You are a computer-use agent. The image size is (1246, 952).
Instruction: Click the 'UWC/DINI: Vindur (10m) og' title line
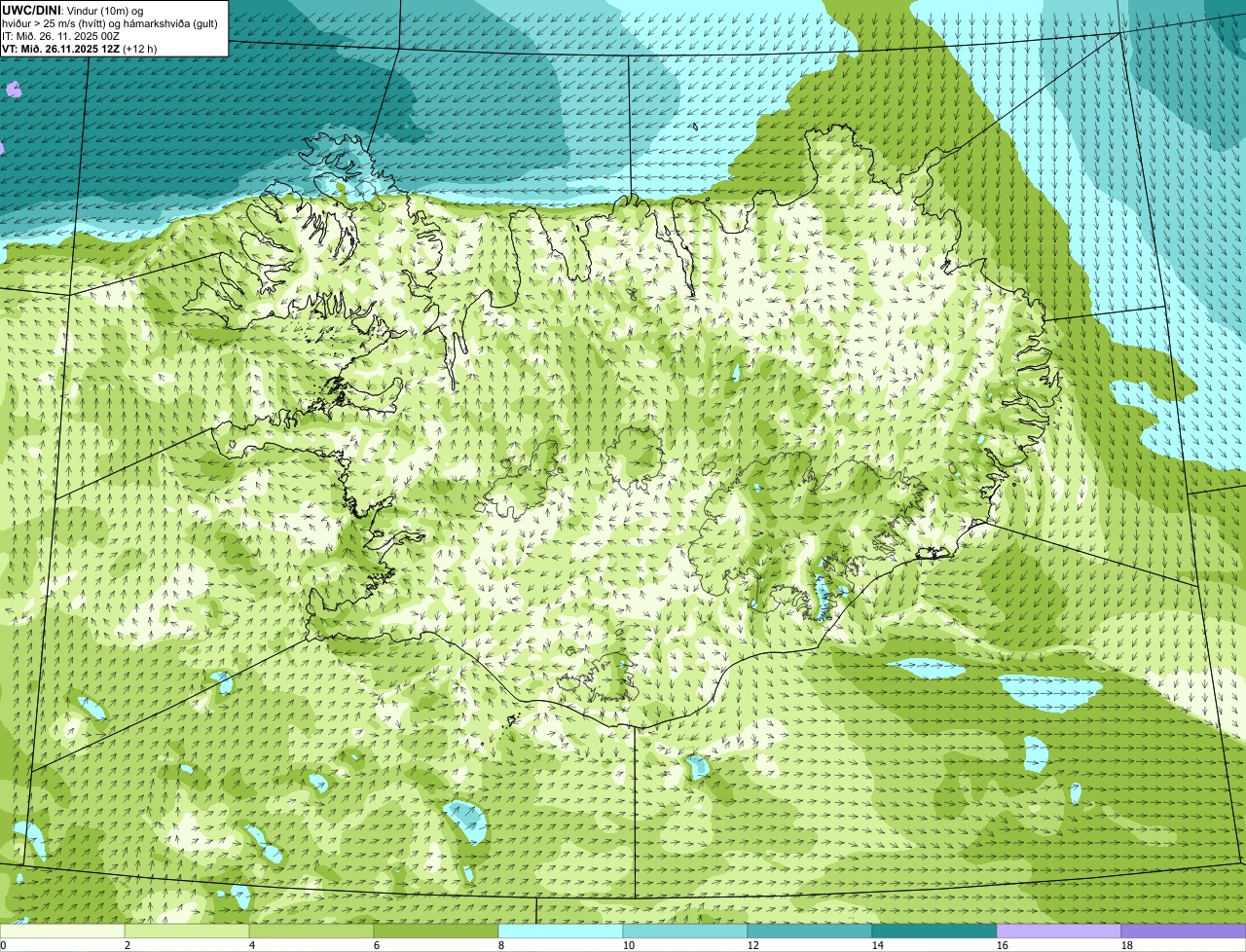tap(72, 10)
